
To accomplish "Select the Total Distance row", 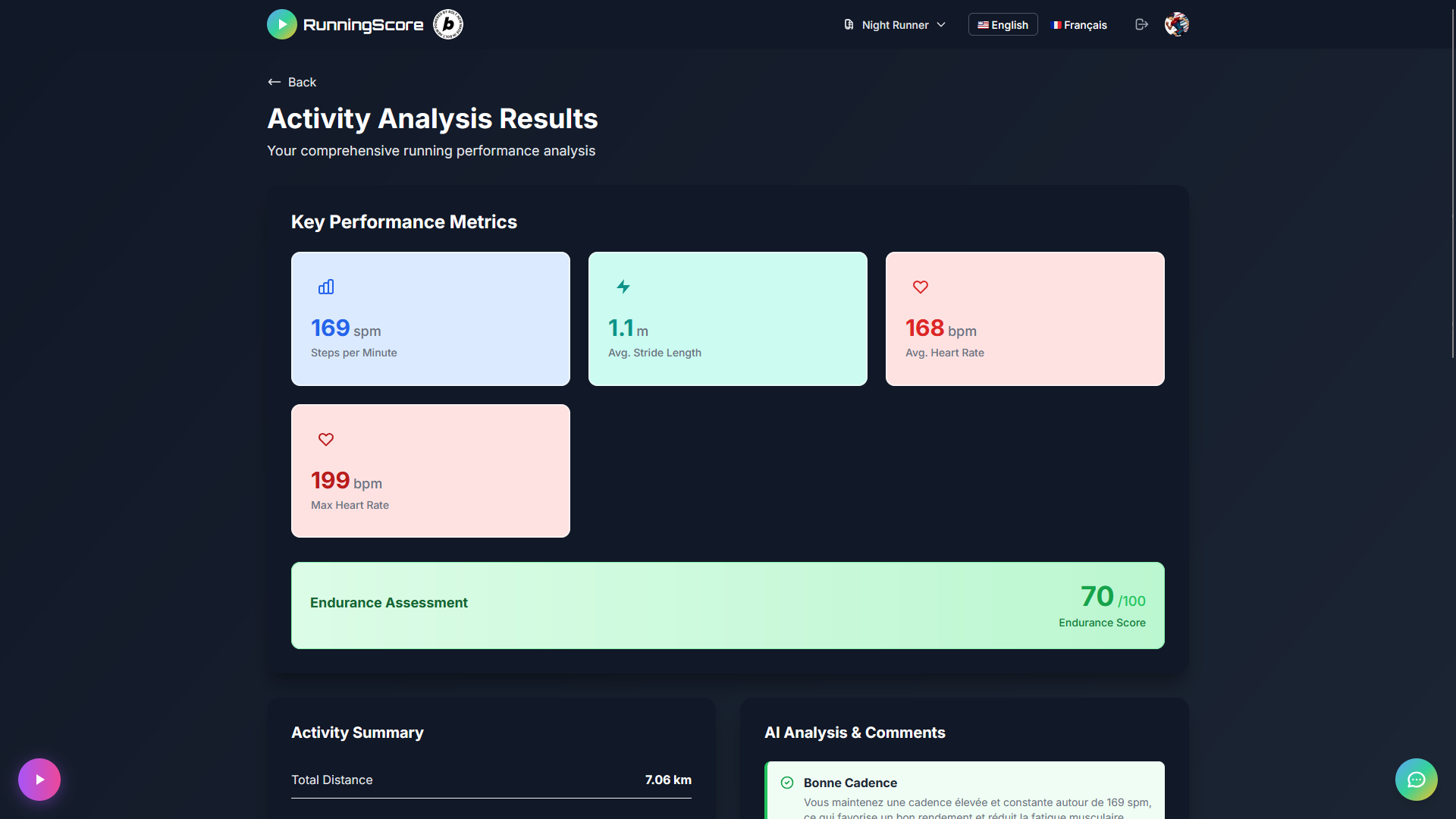I will coord(491,780).
